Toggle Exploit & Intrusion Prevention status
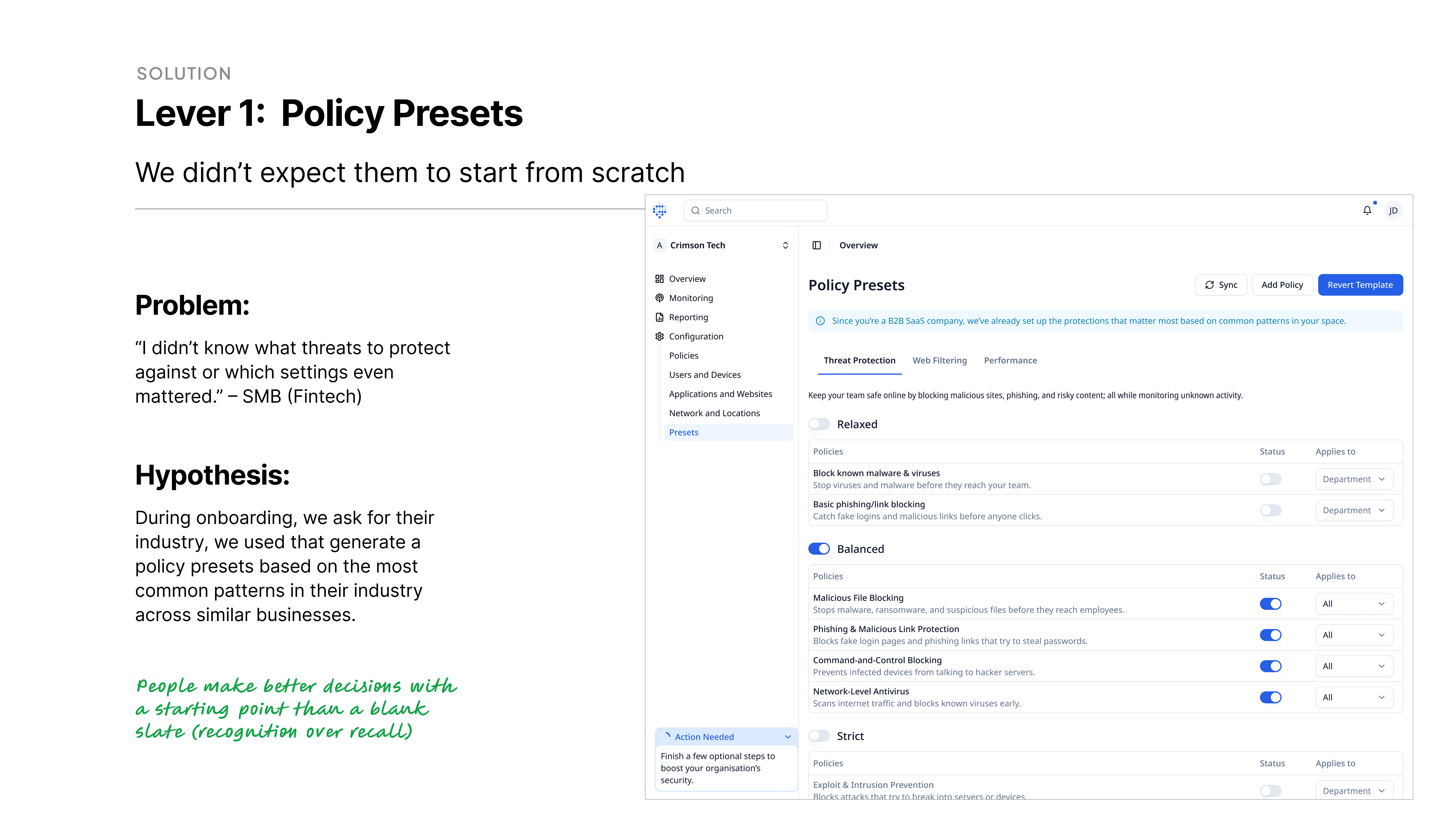The image size is (1456, 819). 1271,791
